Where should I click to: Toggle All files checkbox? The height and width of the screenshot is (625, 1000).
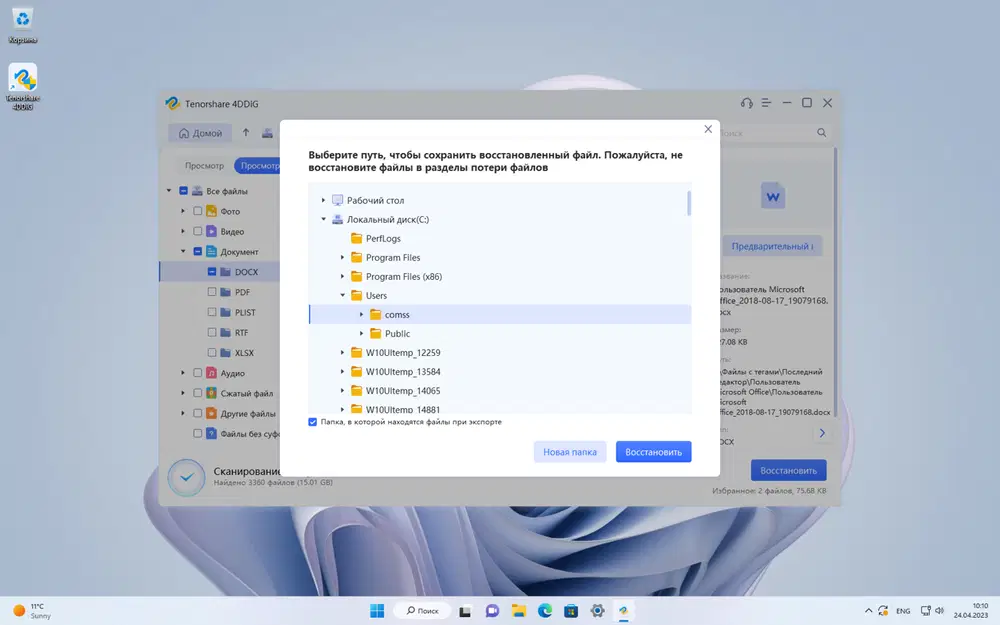pos(184,191)
